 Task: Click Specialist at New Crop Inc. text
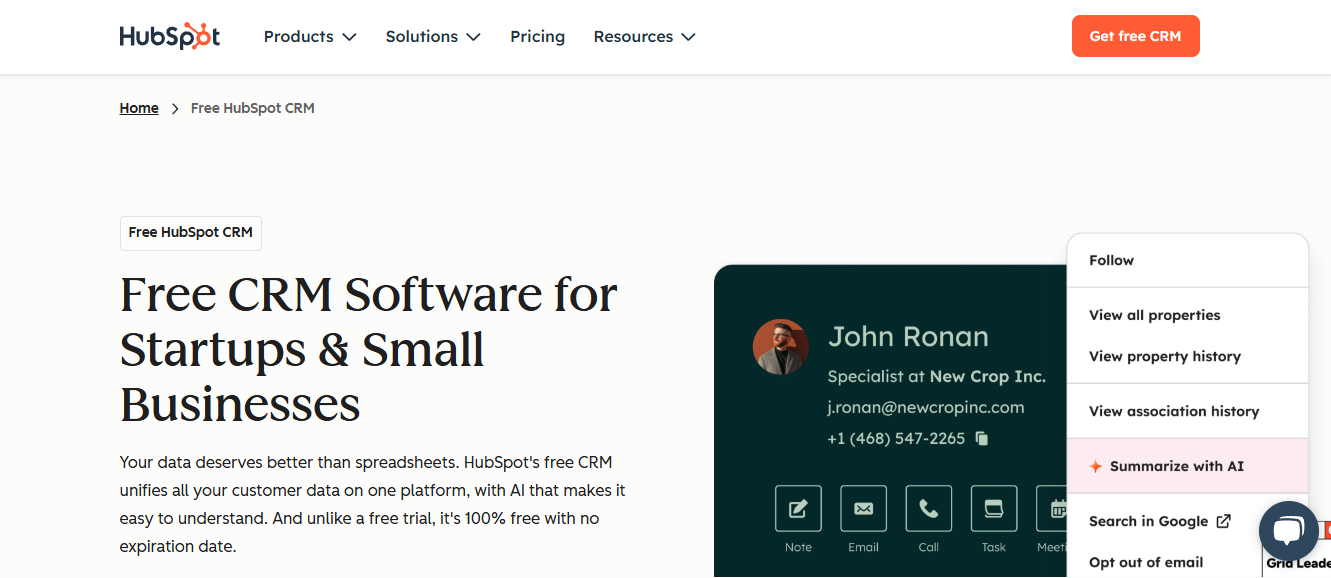click(937, 376)
